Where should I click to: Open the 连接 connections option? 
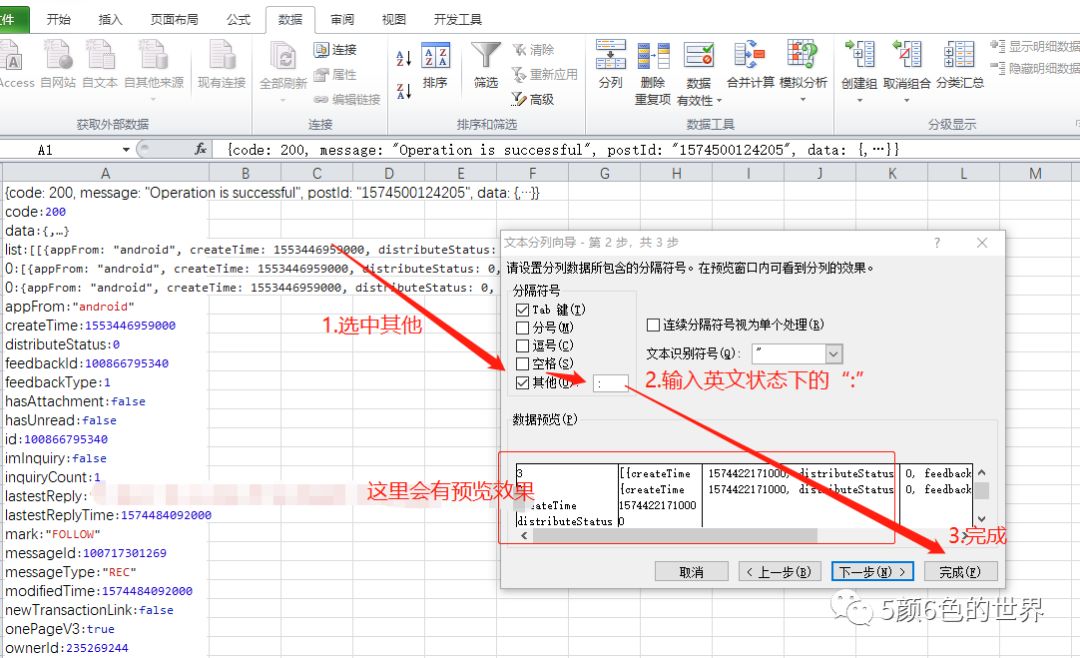335,50
